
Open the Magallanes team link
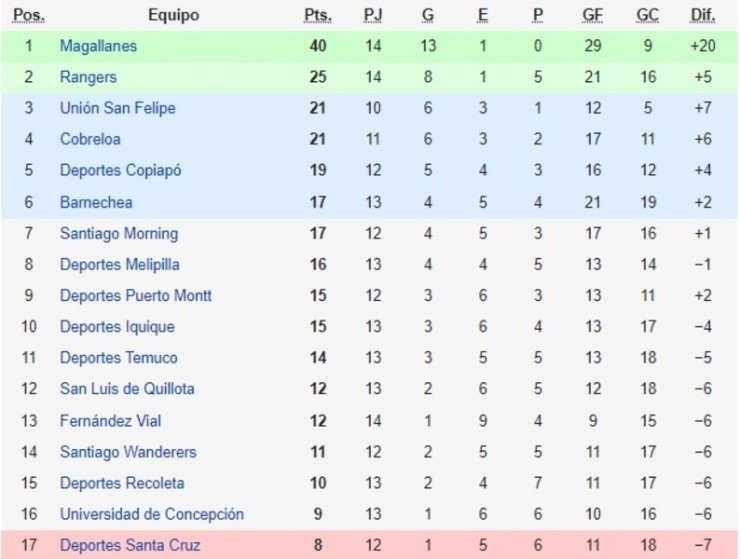coord(98,46)
